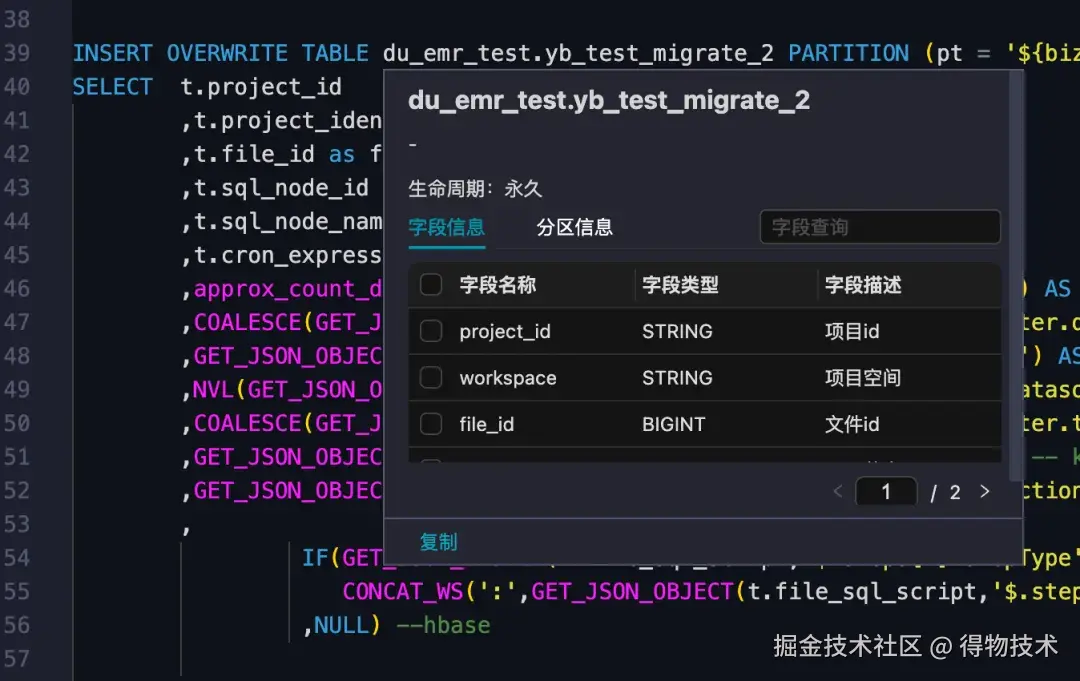Click the SELECT keyword on line 40

(112, 86)
